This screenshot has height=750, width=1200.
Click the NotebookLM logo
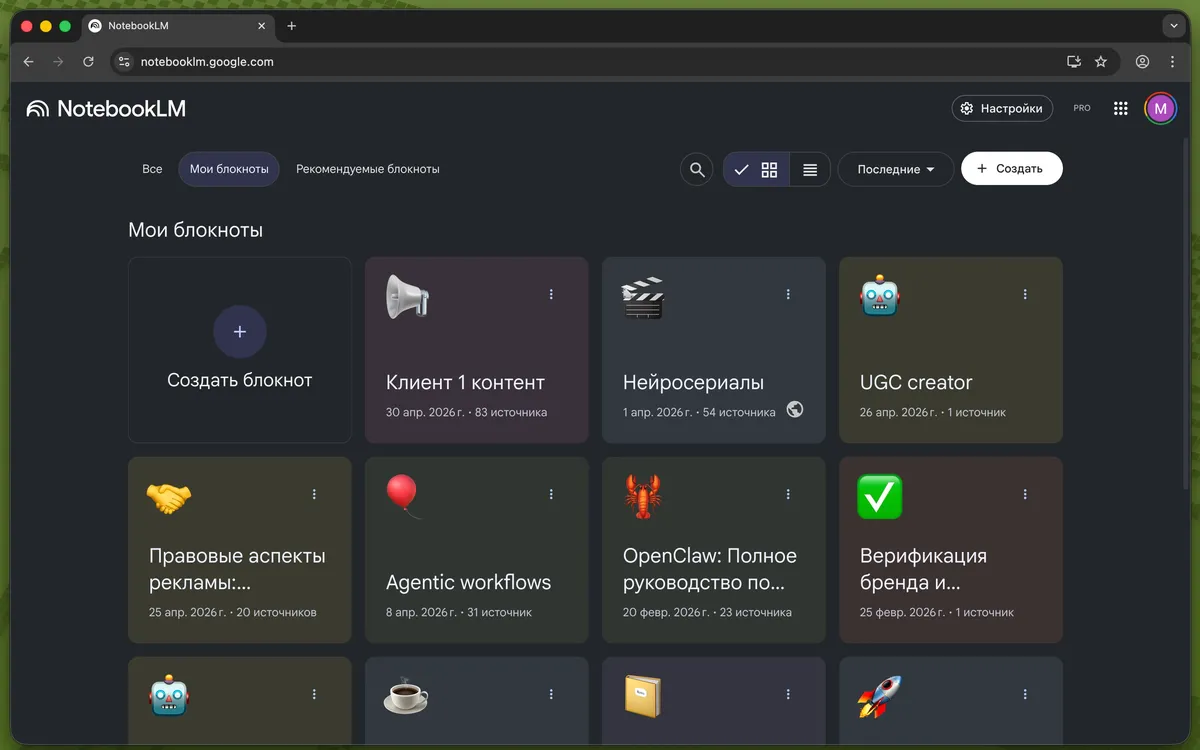point(106,108)
